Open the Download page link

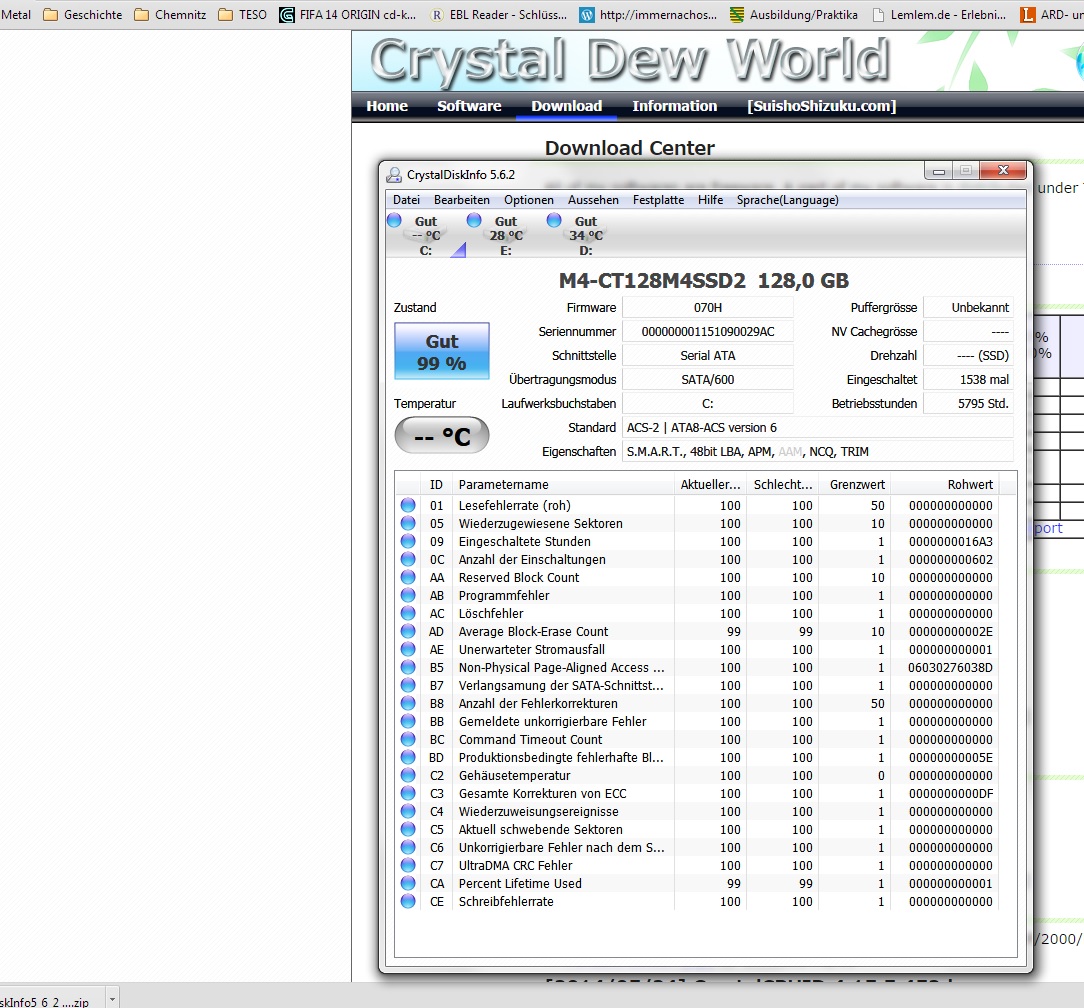tap(566, 106)
